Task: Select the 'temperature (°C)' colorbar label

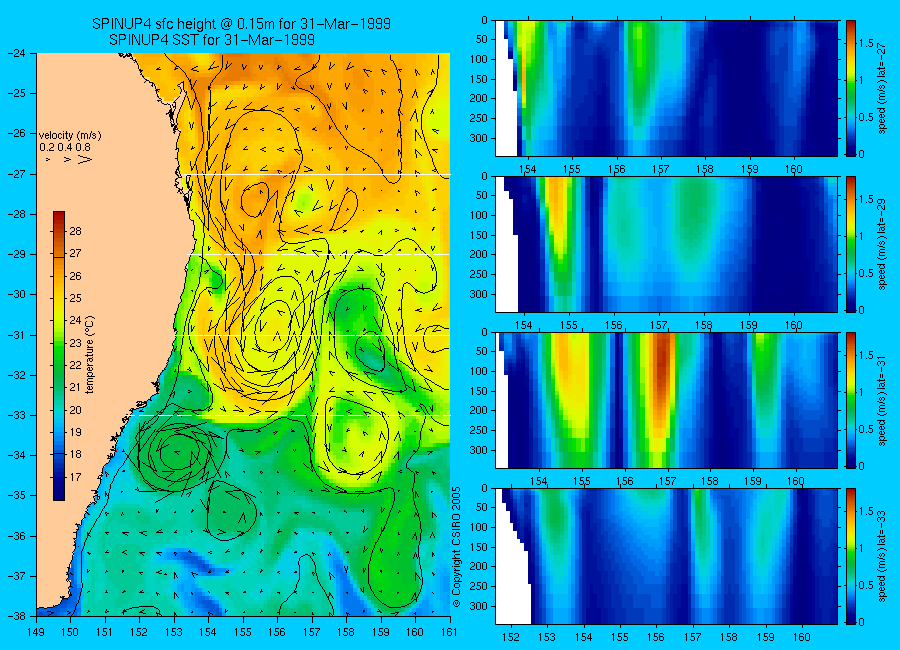Action: point(90,355)
